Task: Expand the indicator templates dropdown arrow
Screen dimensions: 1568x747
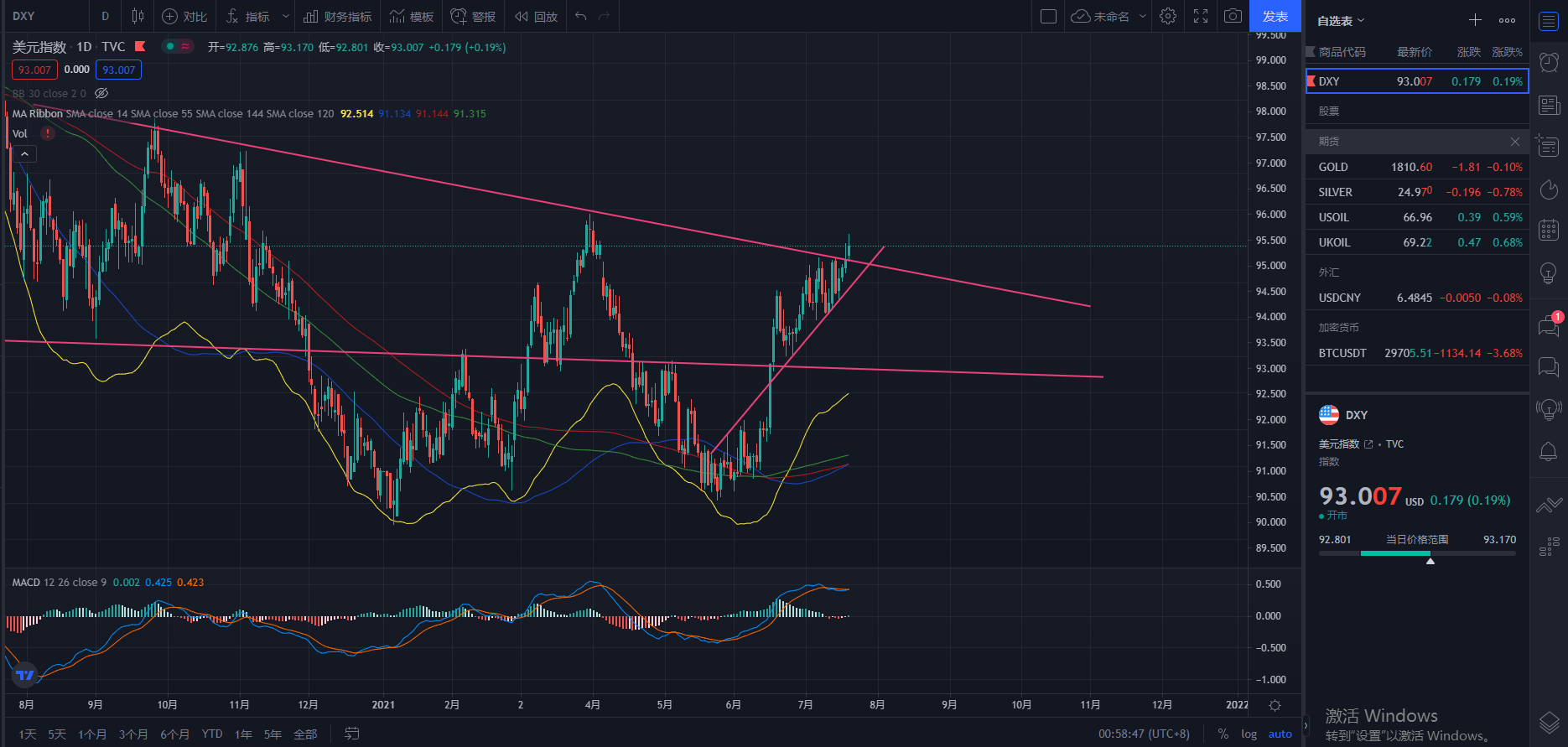Action: pyautogui.click(x=286, y=16)
